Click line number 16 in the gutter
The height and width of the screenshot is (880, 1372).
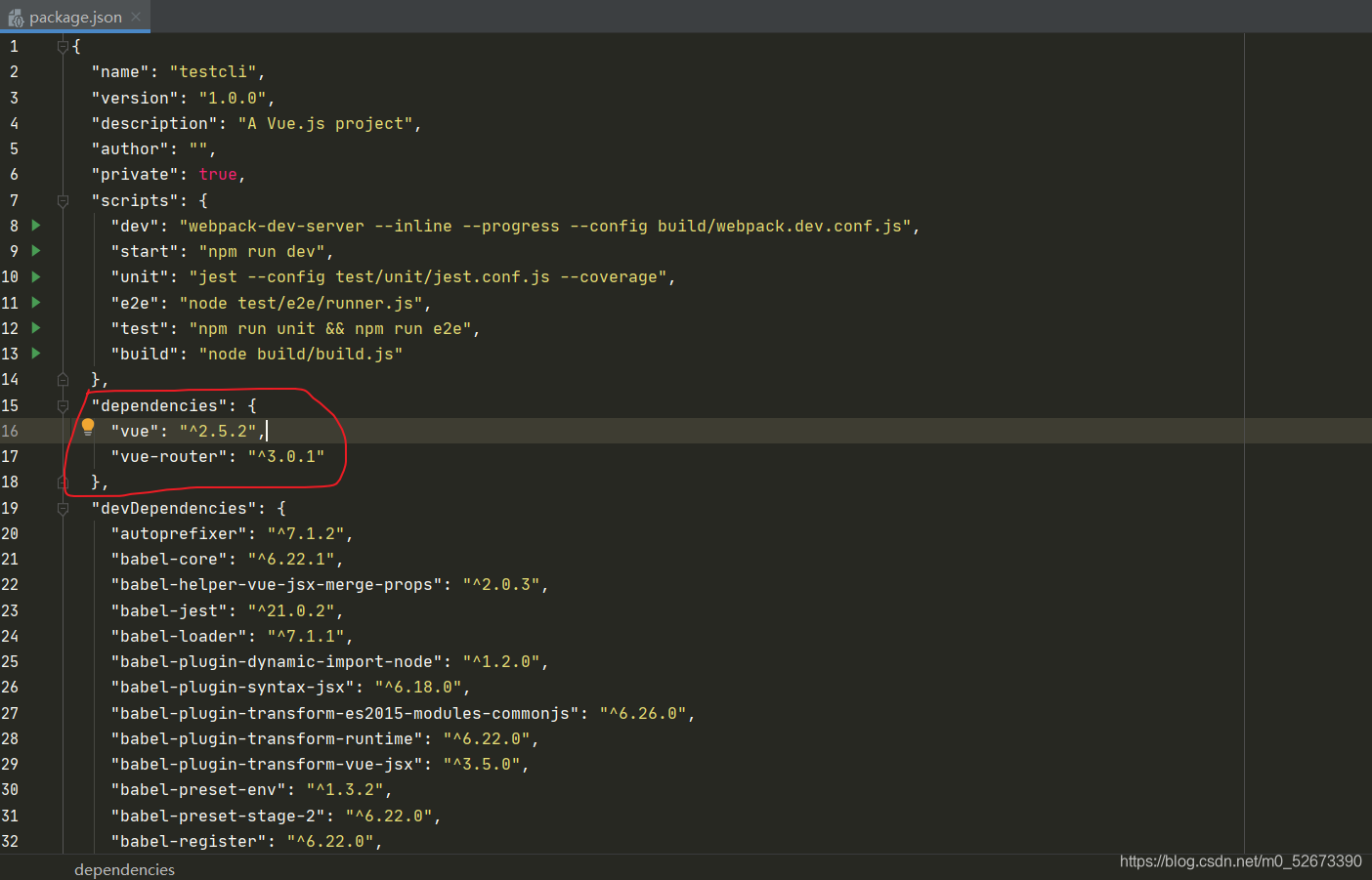[x=10, y=431]
